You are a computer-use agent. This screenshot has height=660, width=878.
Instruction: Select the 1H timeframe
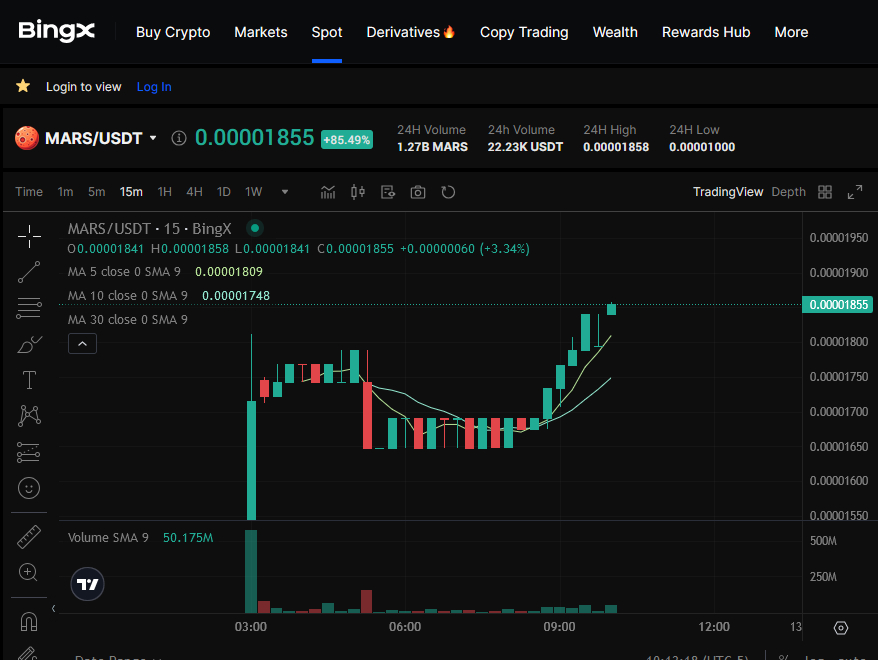[x=165, y=192]
